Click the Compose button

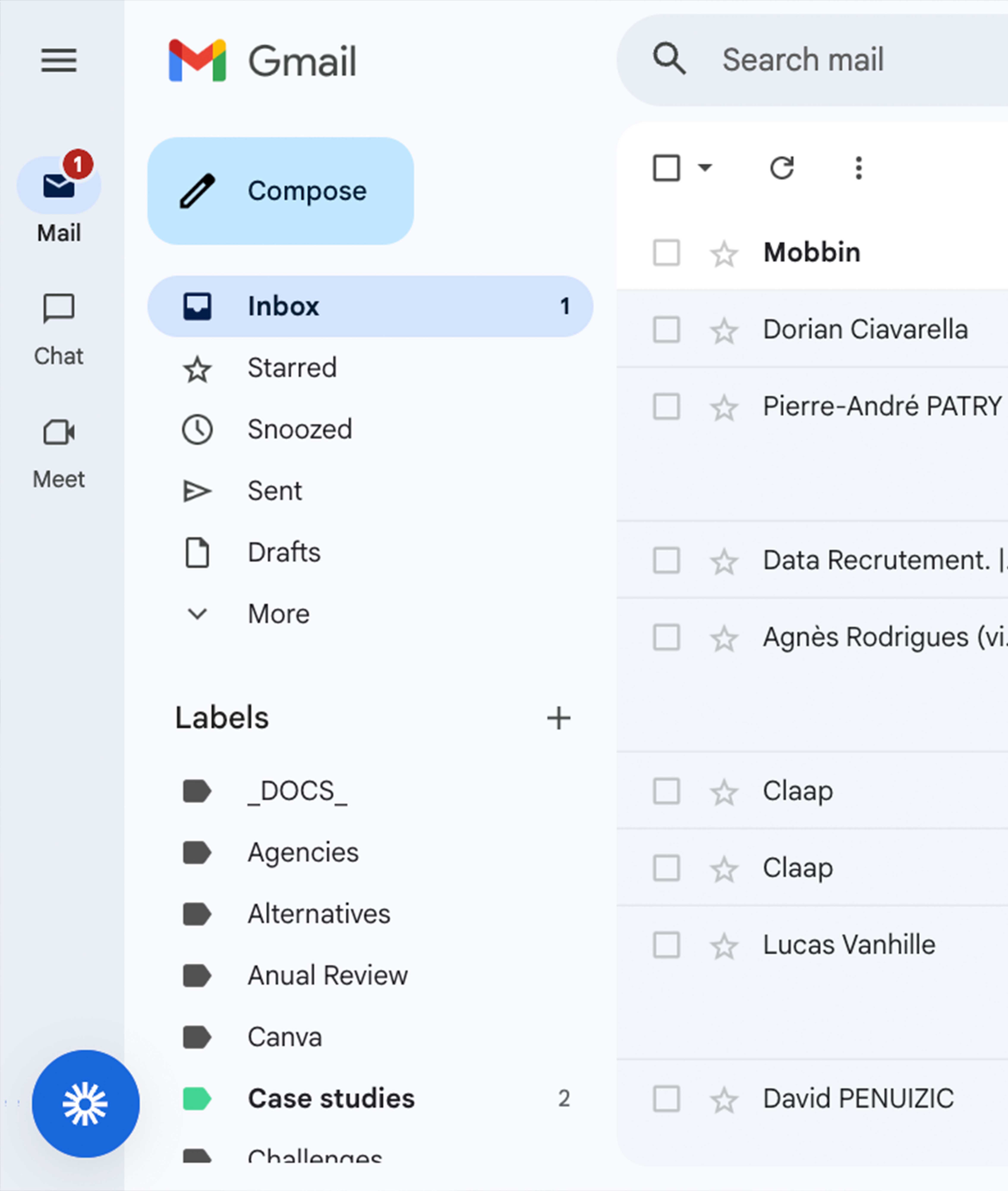(x=280, y=191)
